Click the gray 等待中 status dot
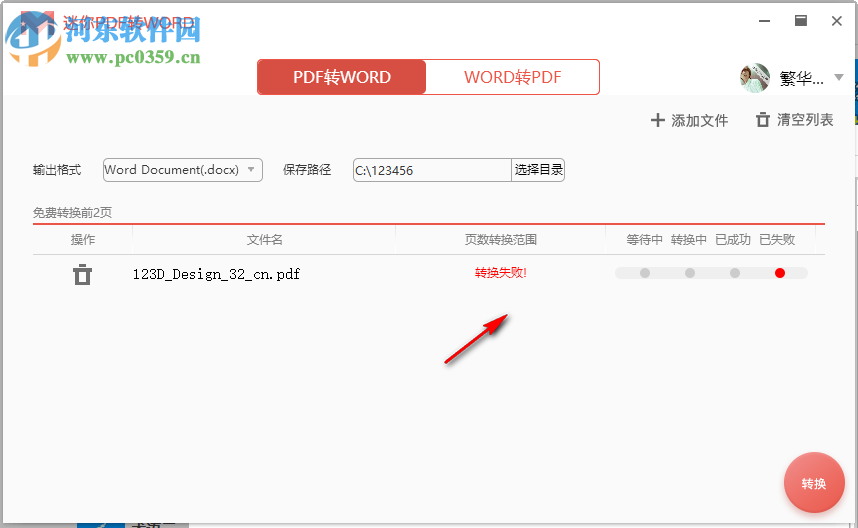This screenshot has width=858, height=528. click(645, 273)
